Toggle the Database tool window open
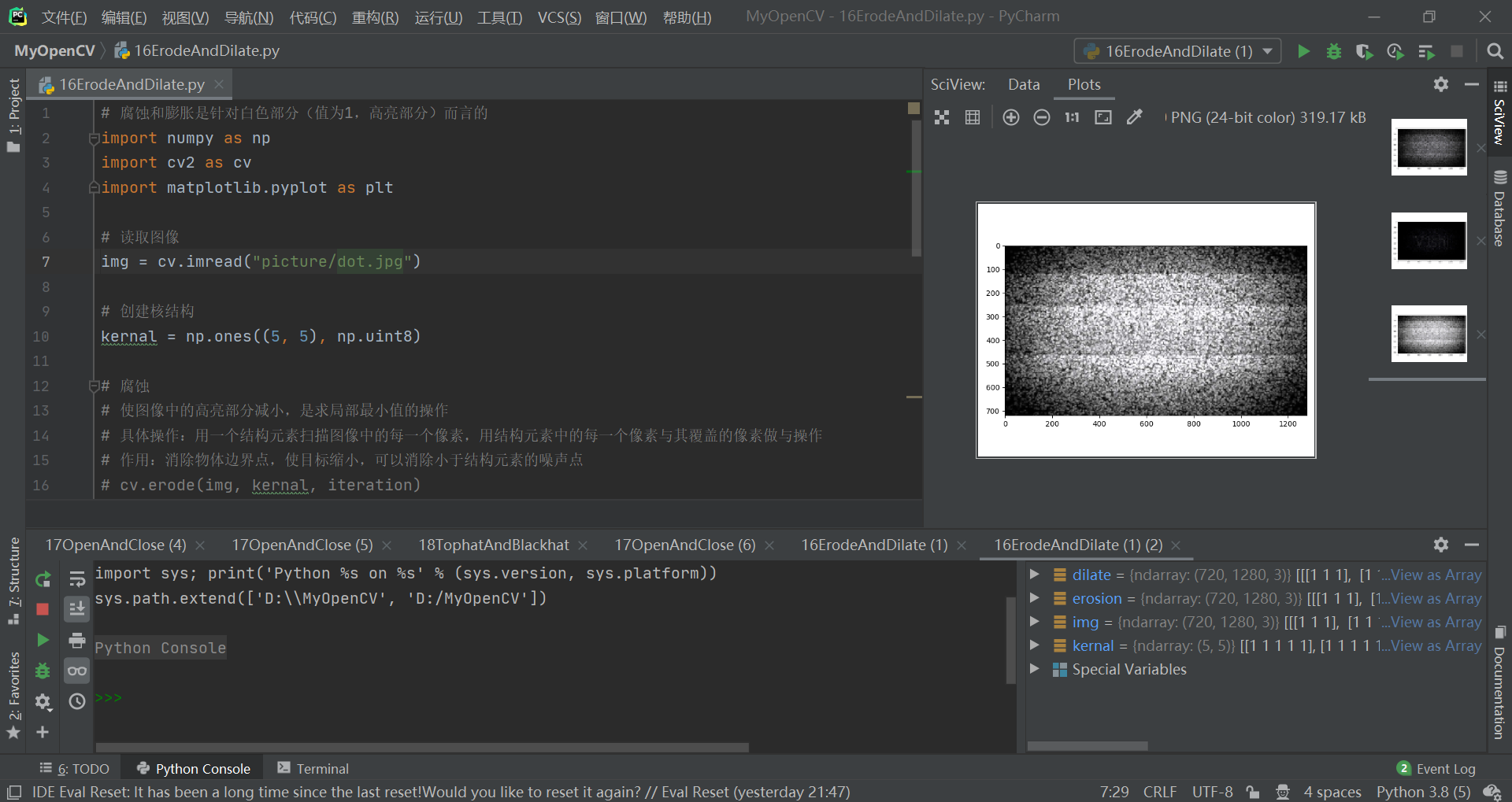The image size is (1512, 802). (x=1500, y=209)
